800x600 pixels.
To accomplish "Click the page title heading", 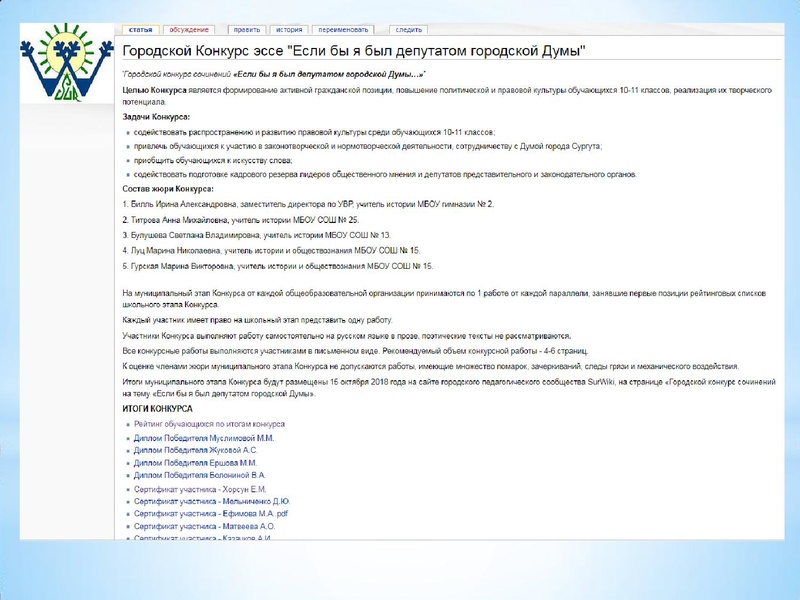I will coord(353,51).
